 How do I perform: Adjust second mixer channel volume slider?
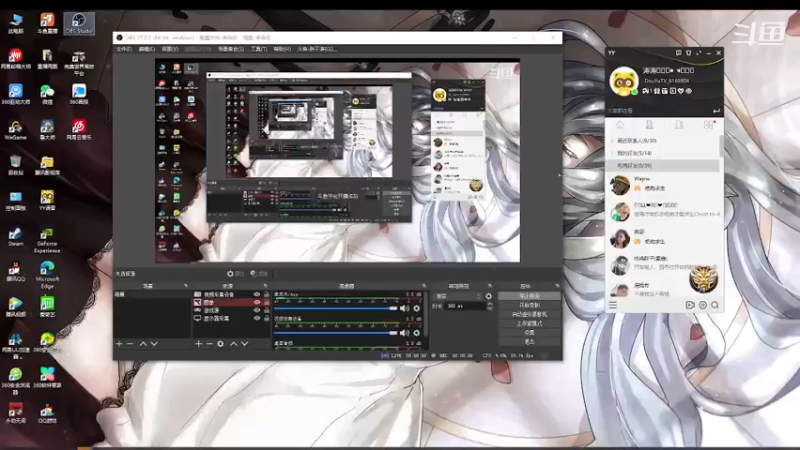click(336, 333)
